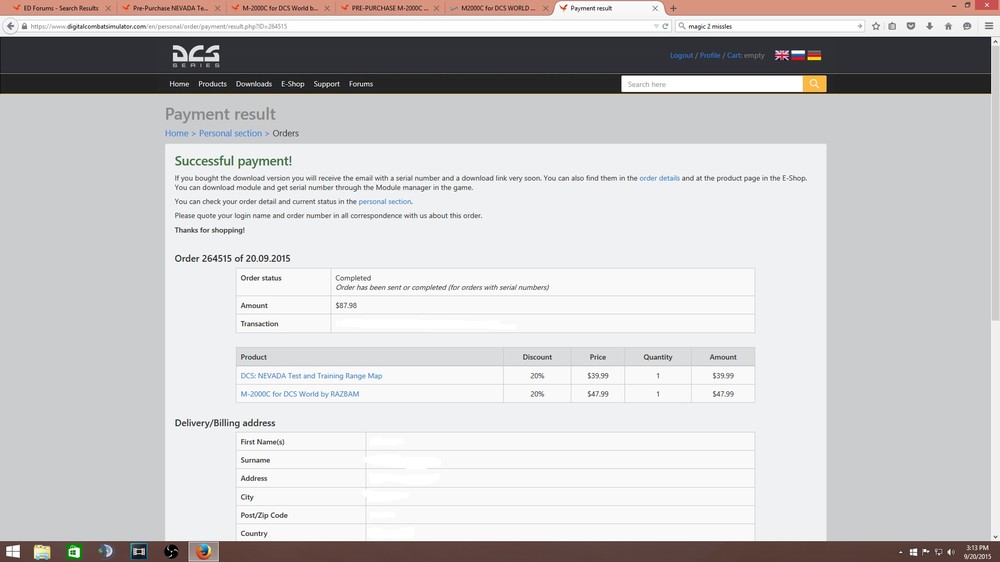1000x562 pixels.
Task: Switch to Pre-Purchase NEVADA tab
Action: click(171, 8)
